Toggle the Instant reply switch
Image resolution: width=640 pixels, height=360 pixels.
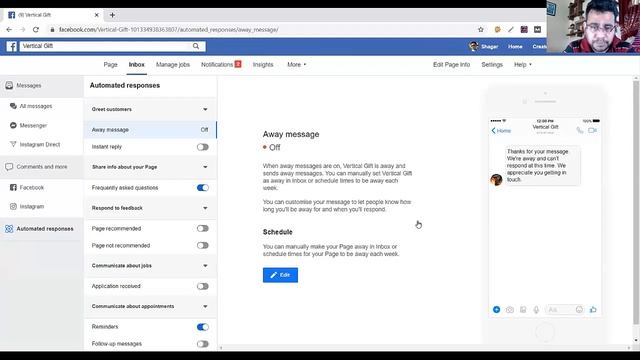click(x=202, y=147)
